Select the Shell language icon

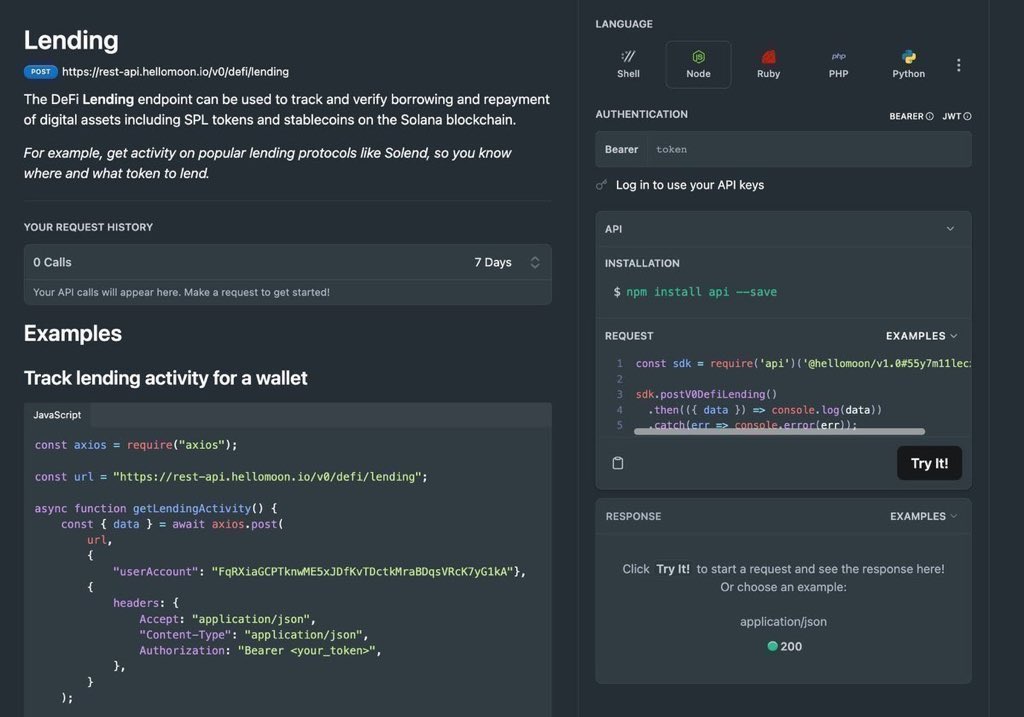pyautogui.click(x=628, y=57)
